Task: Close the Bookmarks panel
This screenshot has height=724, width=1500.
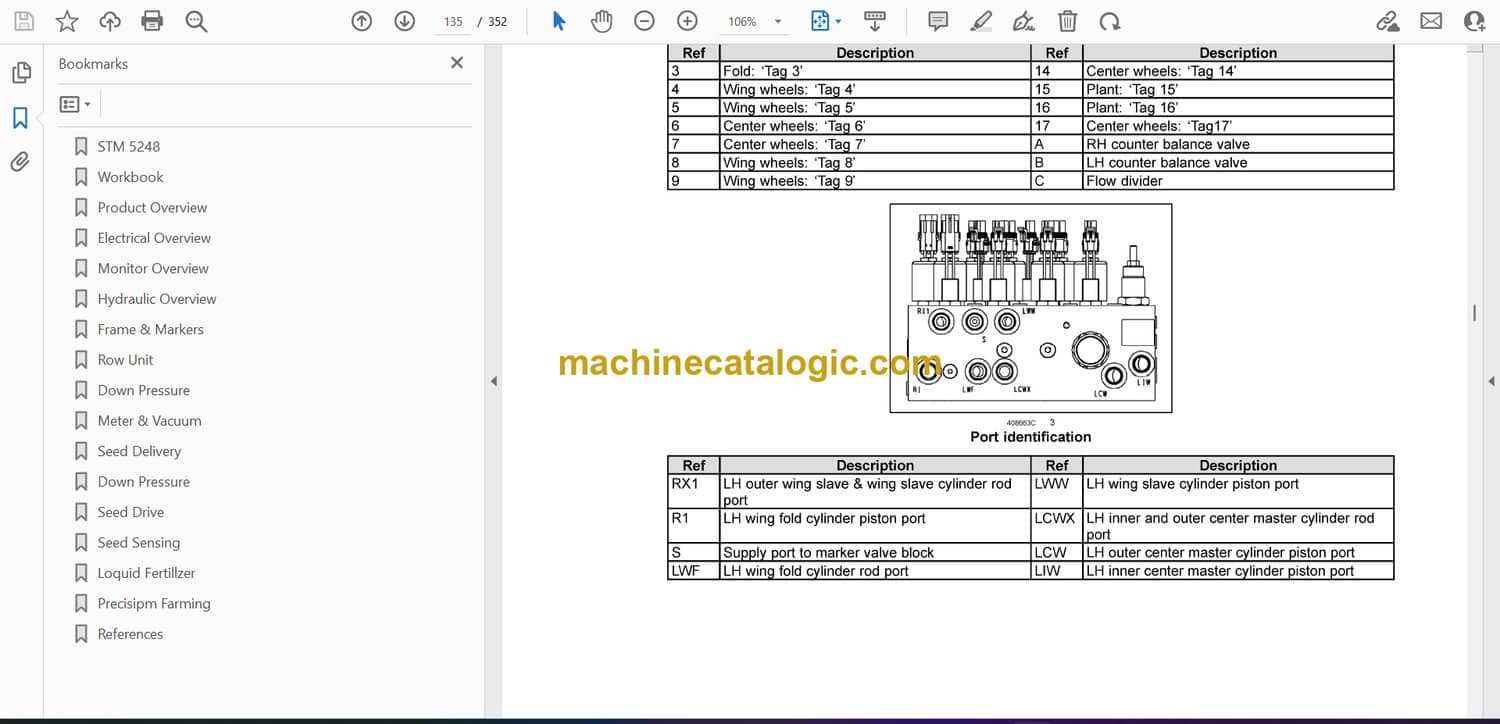Action: pos(457,63)
